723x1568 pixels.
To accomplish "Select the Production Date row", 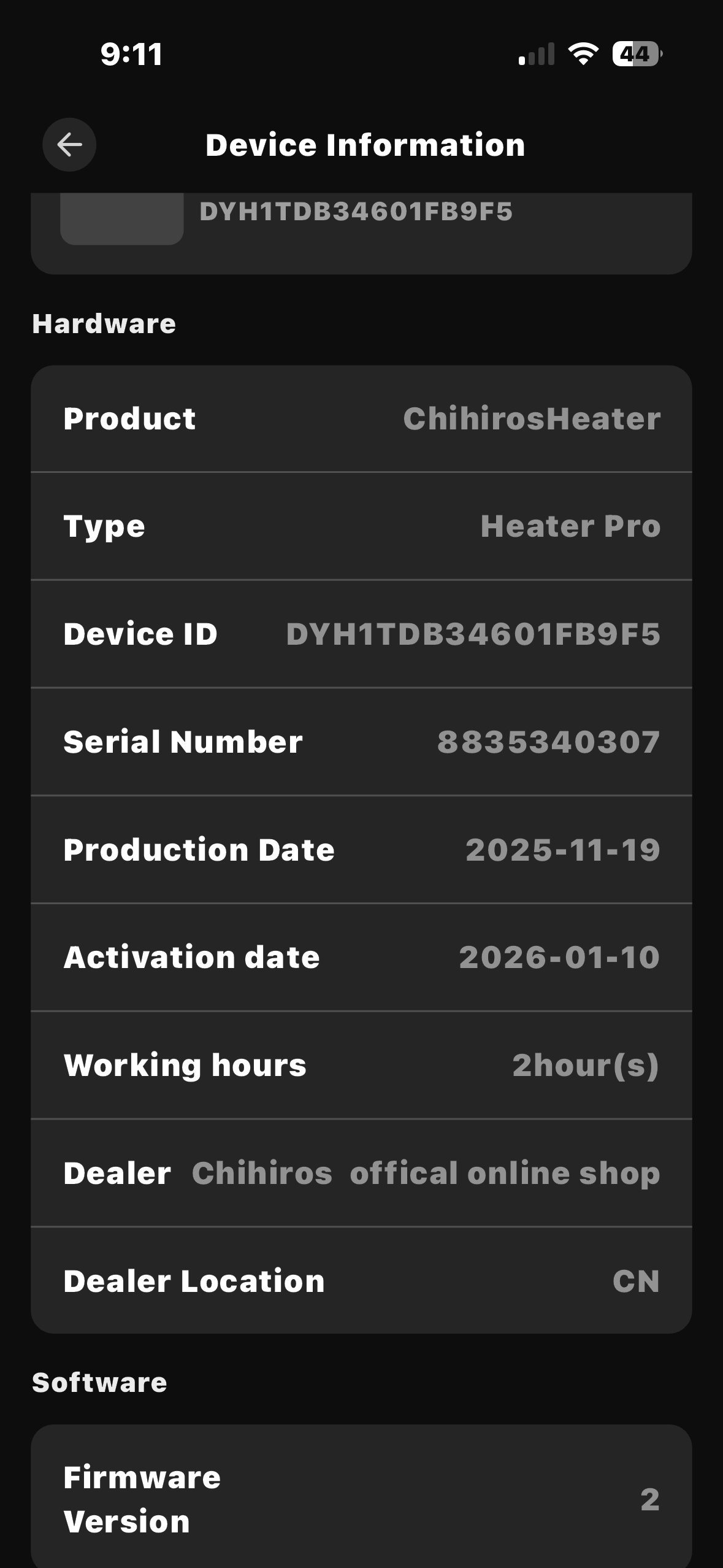I will tap(361, 850).
